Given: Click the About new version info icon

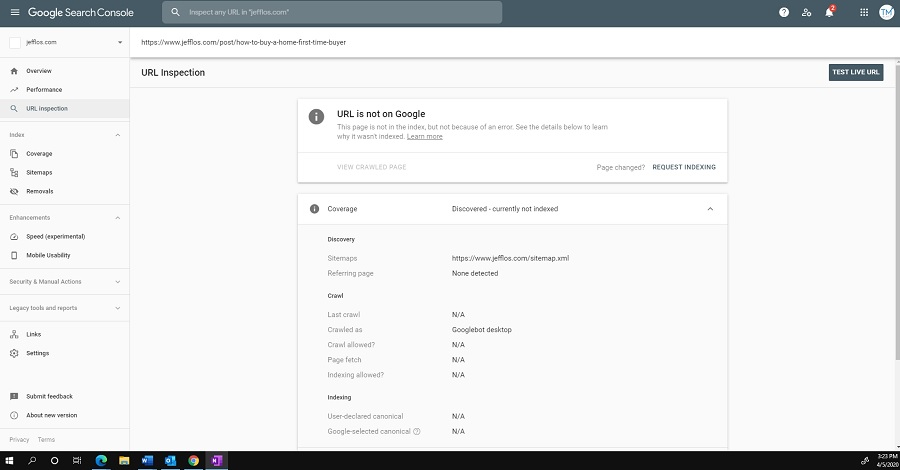Looking at the screenshot, I should pos(14,415).
